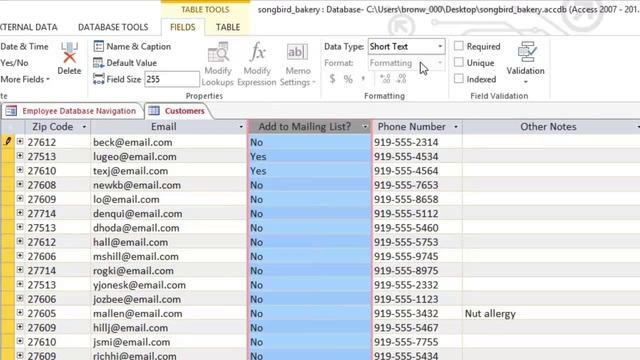
Task: Click the Employee Database Navigation form icon
Action: click(11, 111)
